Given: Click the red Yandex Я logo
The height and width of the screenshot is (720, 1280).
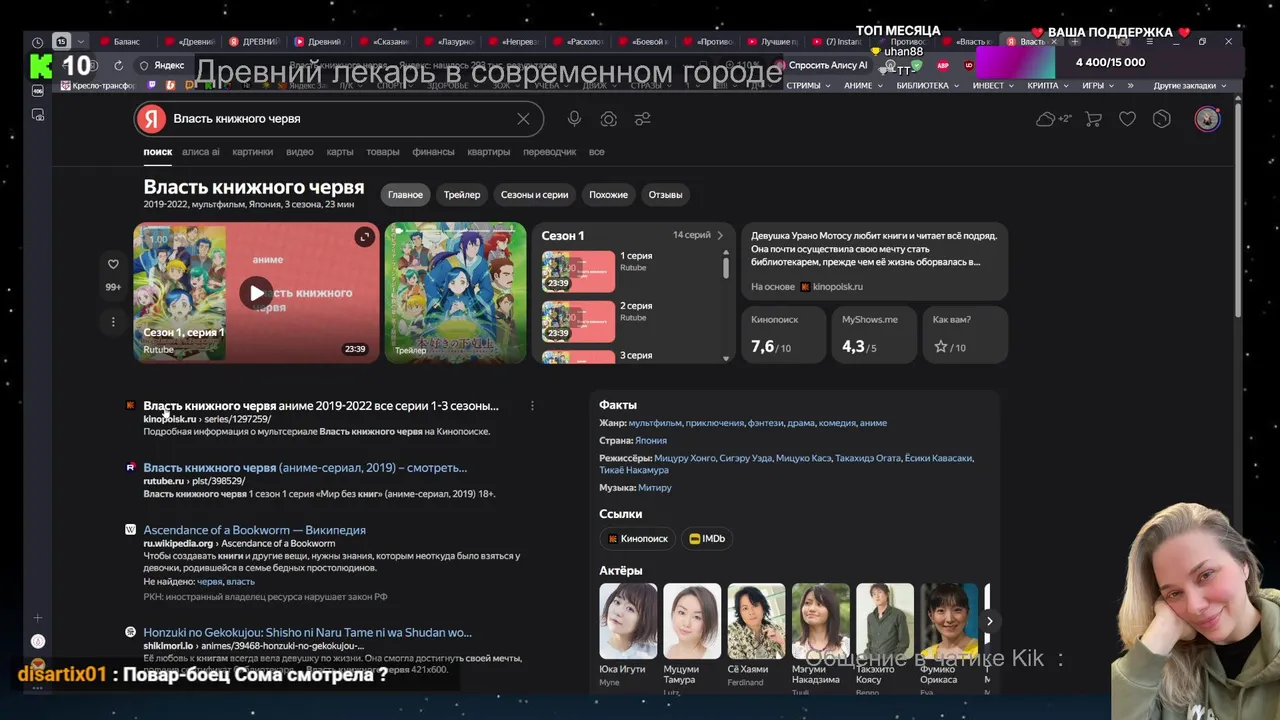Looking at the screenshot, I should click(151, 118).
